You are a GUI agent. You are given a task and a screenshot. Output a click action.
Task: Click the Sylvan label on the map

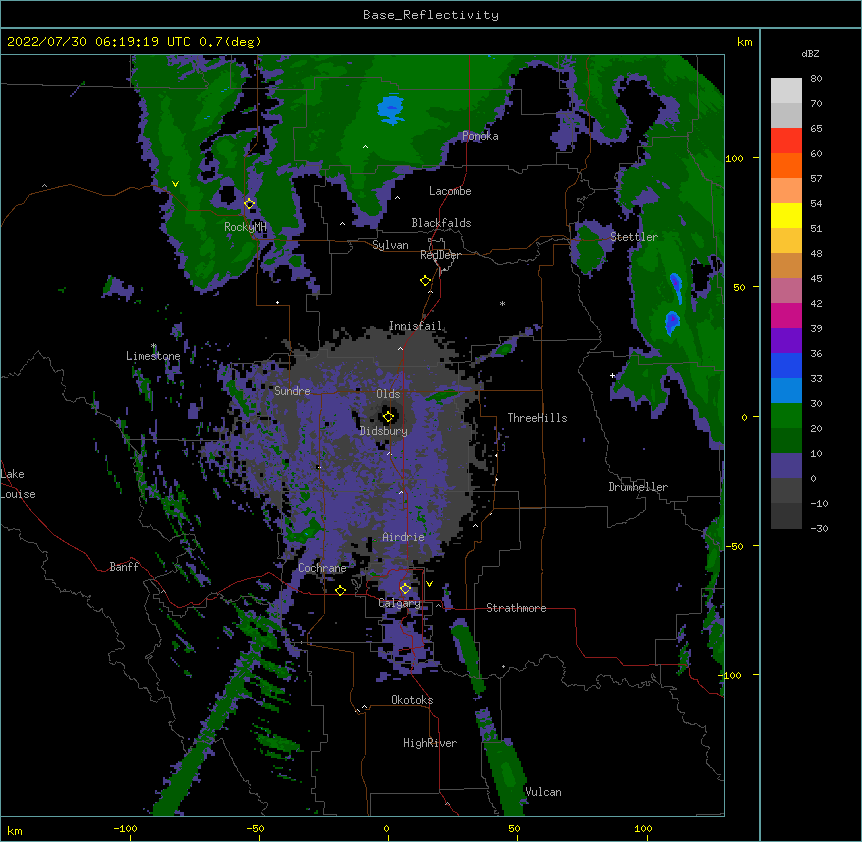pos(390,245)
